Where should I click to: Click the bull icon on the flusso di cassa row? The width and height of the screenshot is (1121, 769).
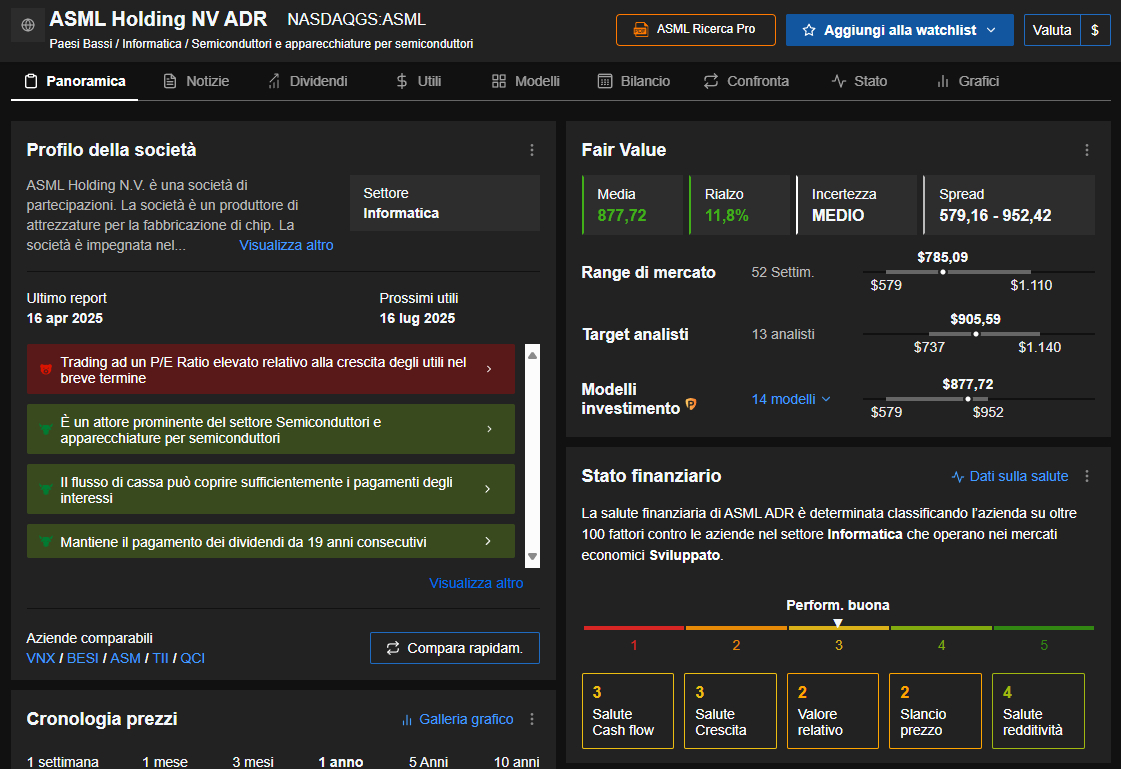[x=46, y=490]
